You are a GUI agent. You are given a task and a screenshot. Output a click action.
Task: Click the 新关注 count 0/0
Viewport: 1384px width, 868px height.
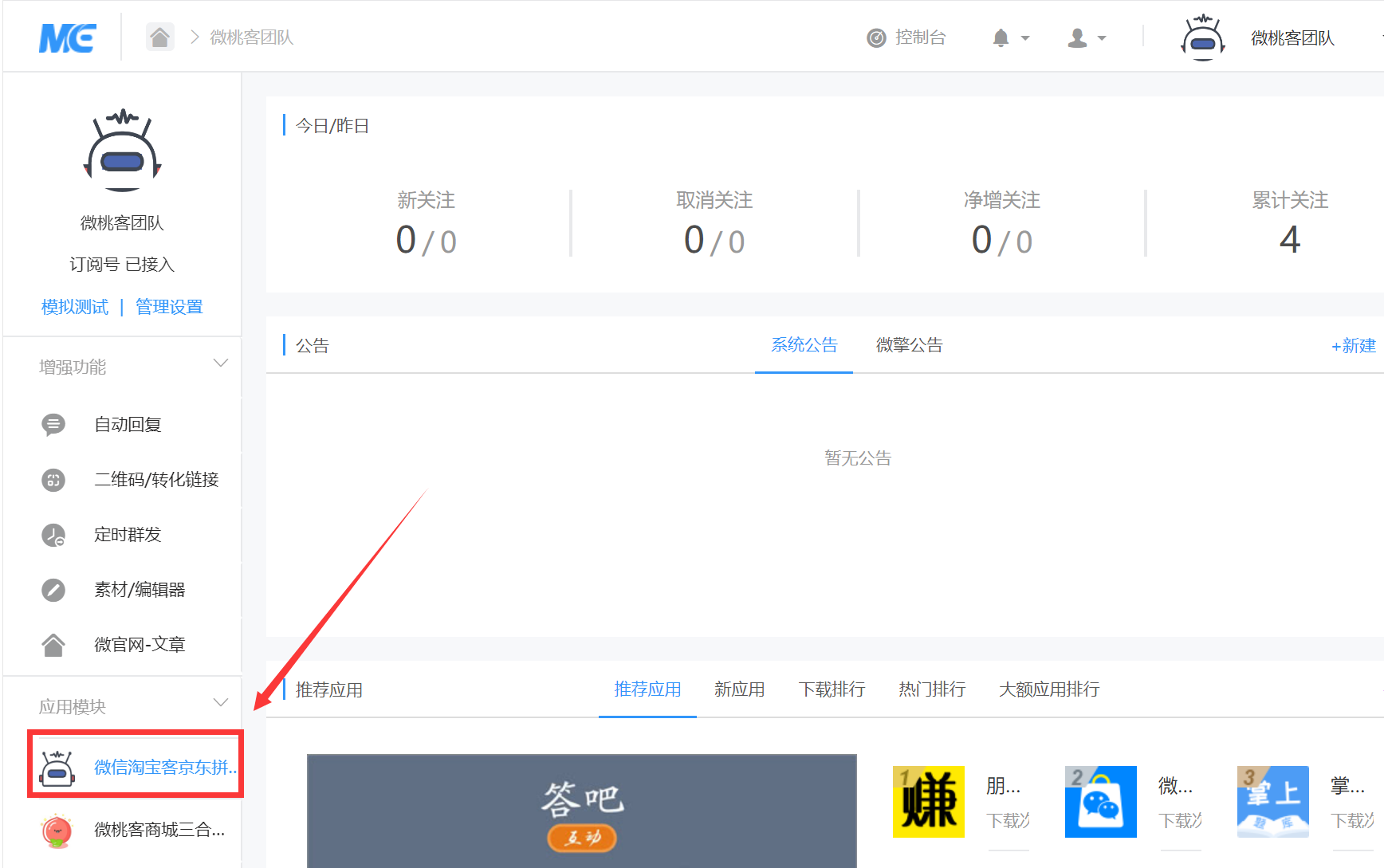click(427, 241)
